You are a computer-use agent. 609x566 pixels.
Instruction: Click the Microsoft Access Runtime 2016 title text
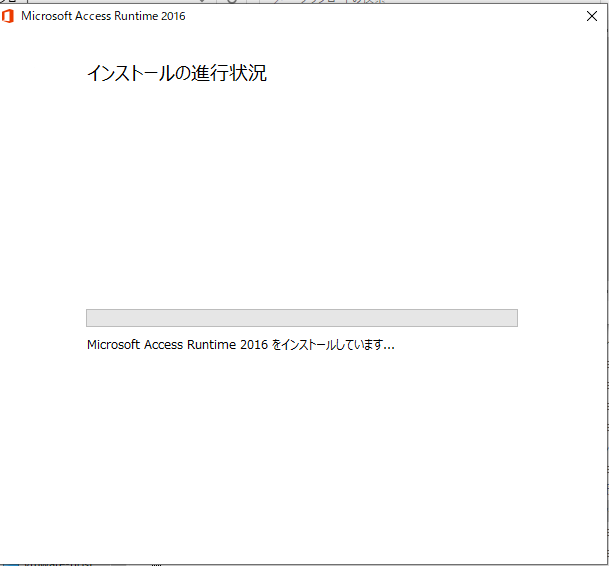coord(103,16)
